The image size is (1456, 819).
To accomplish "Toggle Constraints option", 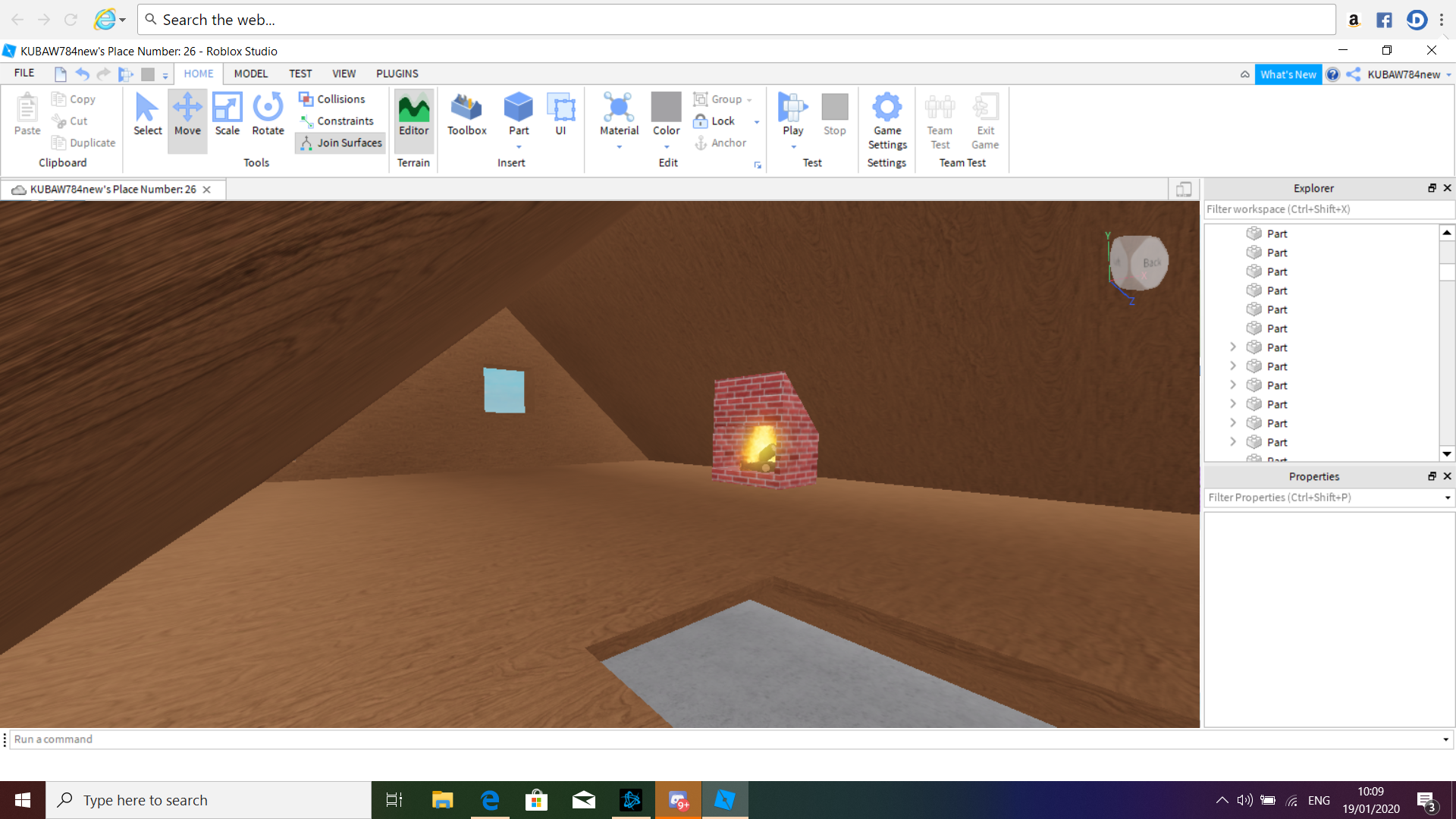I will pyautogui.click(x=337, y=121).
